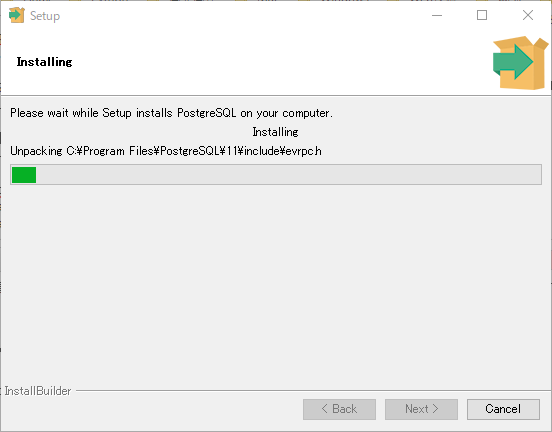Click the Setup icon in title bar
The width and height of the screenshot is (552, 432).
coord(17,15)
